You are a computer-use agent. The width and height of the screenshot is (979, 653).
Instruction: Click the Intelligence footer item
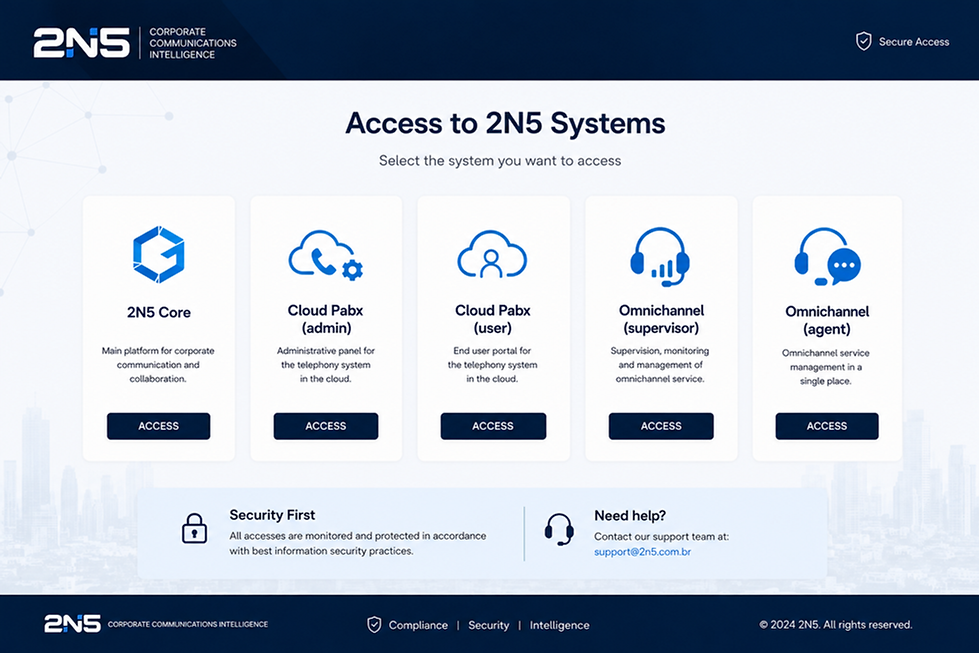pyautogui.click(x=559, y=625)
